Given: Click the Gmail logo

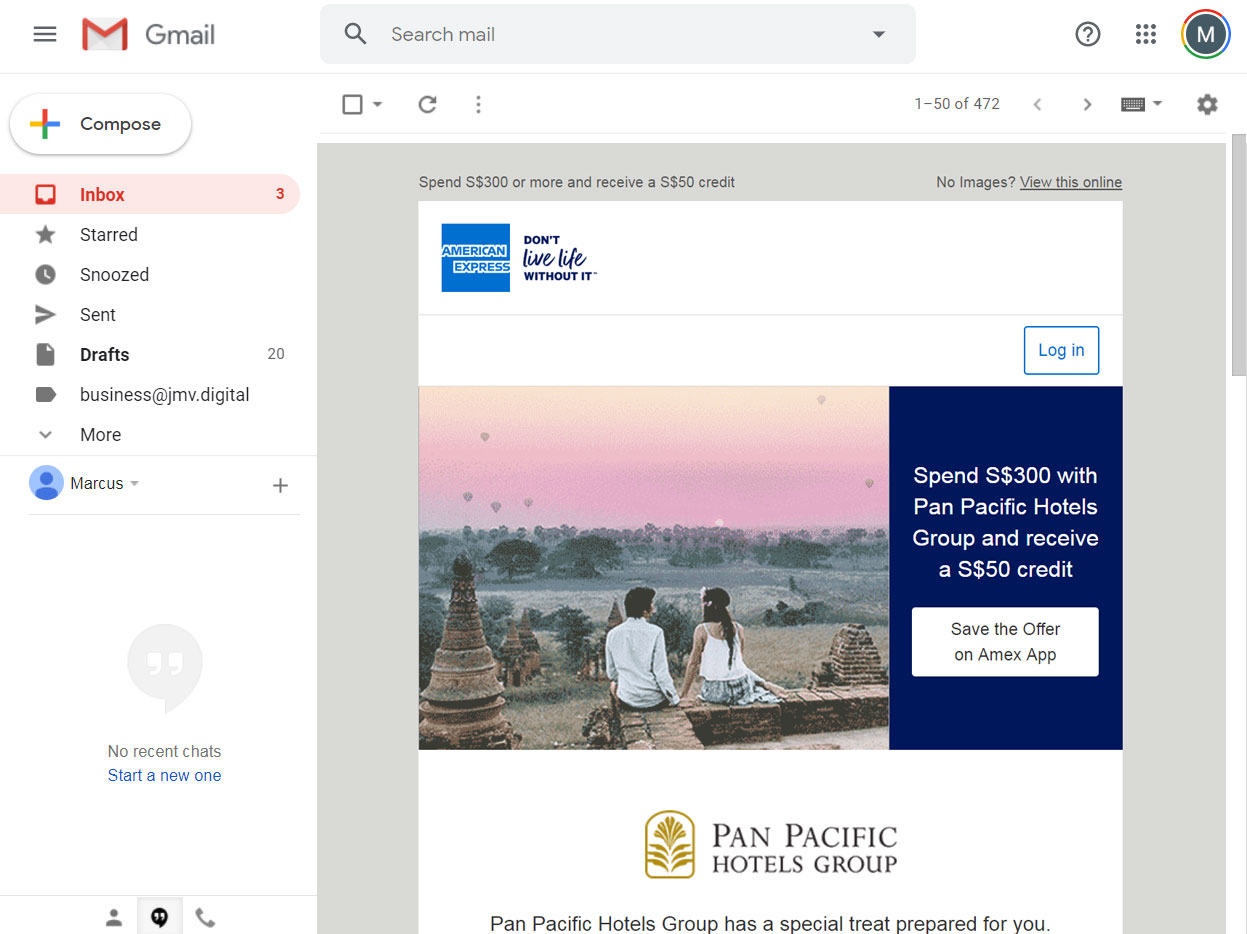Looking at the screenshot, I should [x=149, y=35].
